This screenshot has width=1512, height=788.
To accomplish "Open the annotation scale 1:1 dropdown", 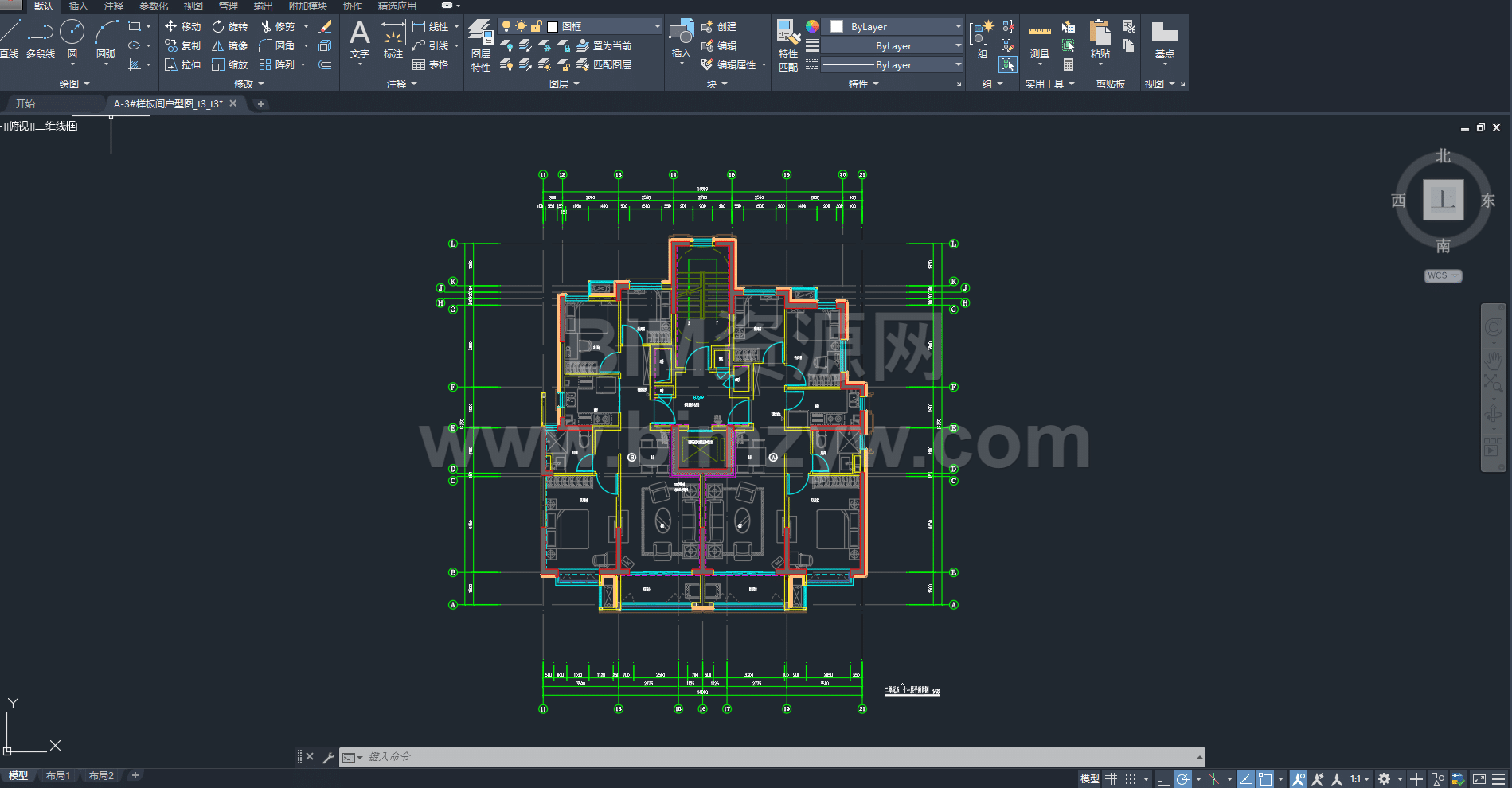I will point(1360,778).
